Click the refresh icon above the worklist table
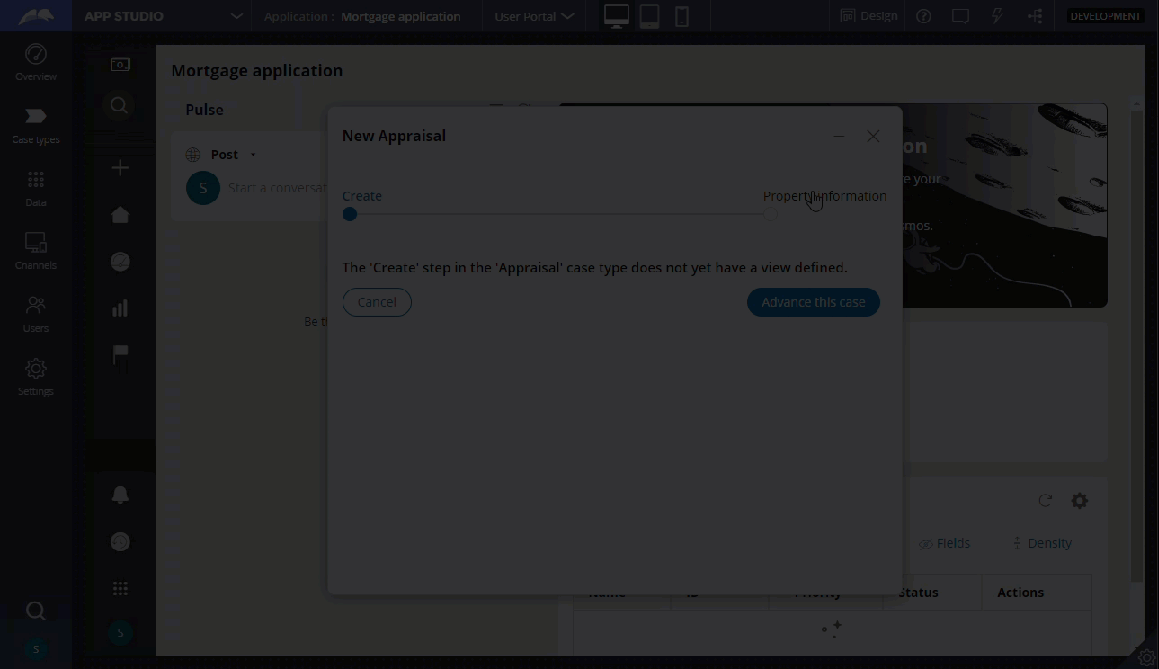The width and height of the screenshot is (1159, 669). [1044, 500]
